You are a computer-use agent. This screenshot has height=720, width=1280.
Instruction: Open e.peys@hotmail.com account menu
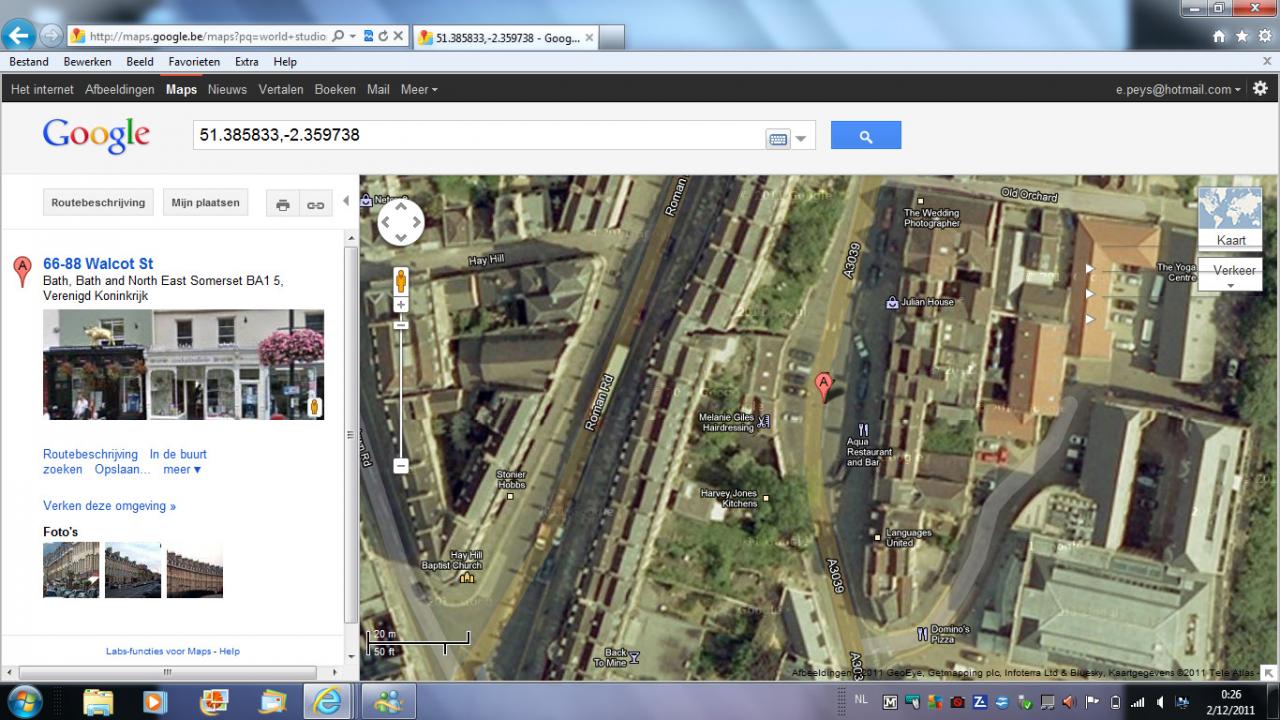[1178, 89]
